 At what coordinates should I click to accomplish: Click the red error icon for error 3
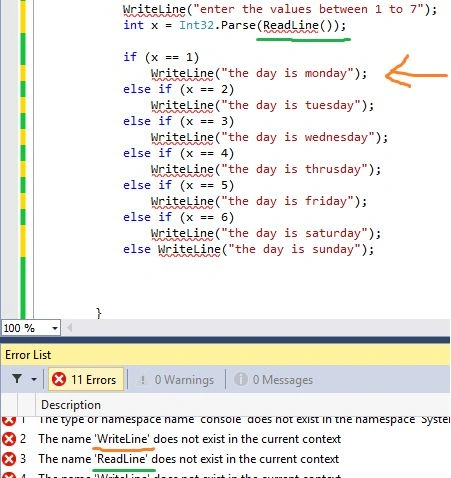point(9,459)
